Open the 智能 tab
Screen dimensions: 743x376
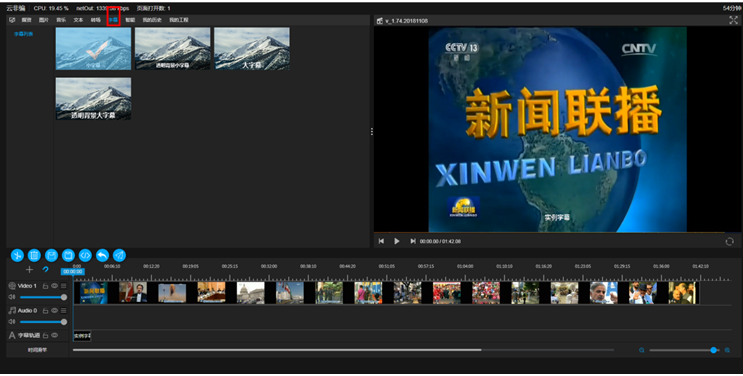pyautogui.click(x=130, y=20)
